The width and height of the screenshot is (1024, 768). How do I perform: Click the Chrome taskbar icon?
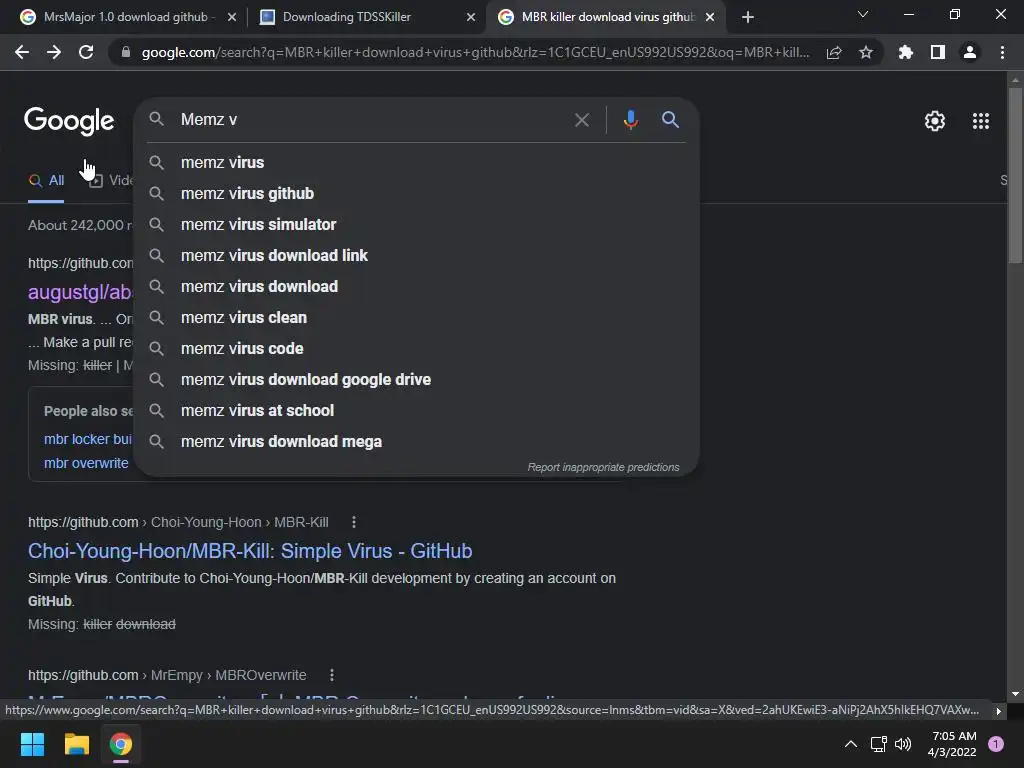click(x=121, y=744)
